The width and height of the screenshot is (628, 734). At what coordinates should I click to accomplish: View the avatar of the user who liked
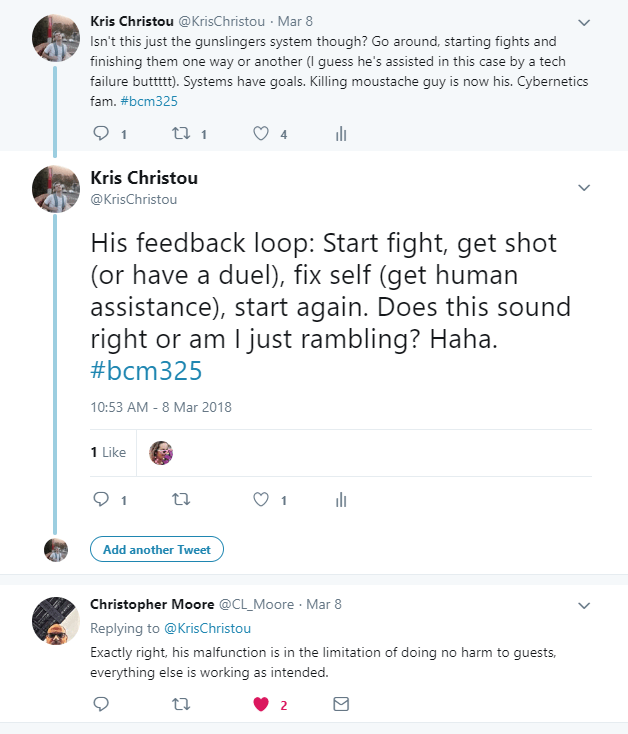coord(160,453)
